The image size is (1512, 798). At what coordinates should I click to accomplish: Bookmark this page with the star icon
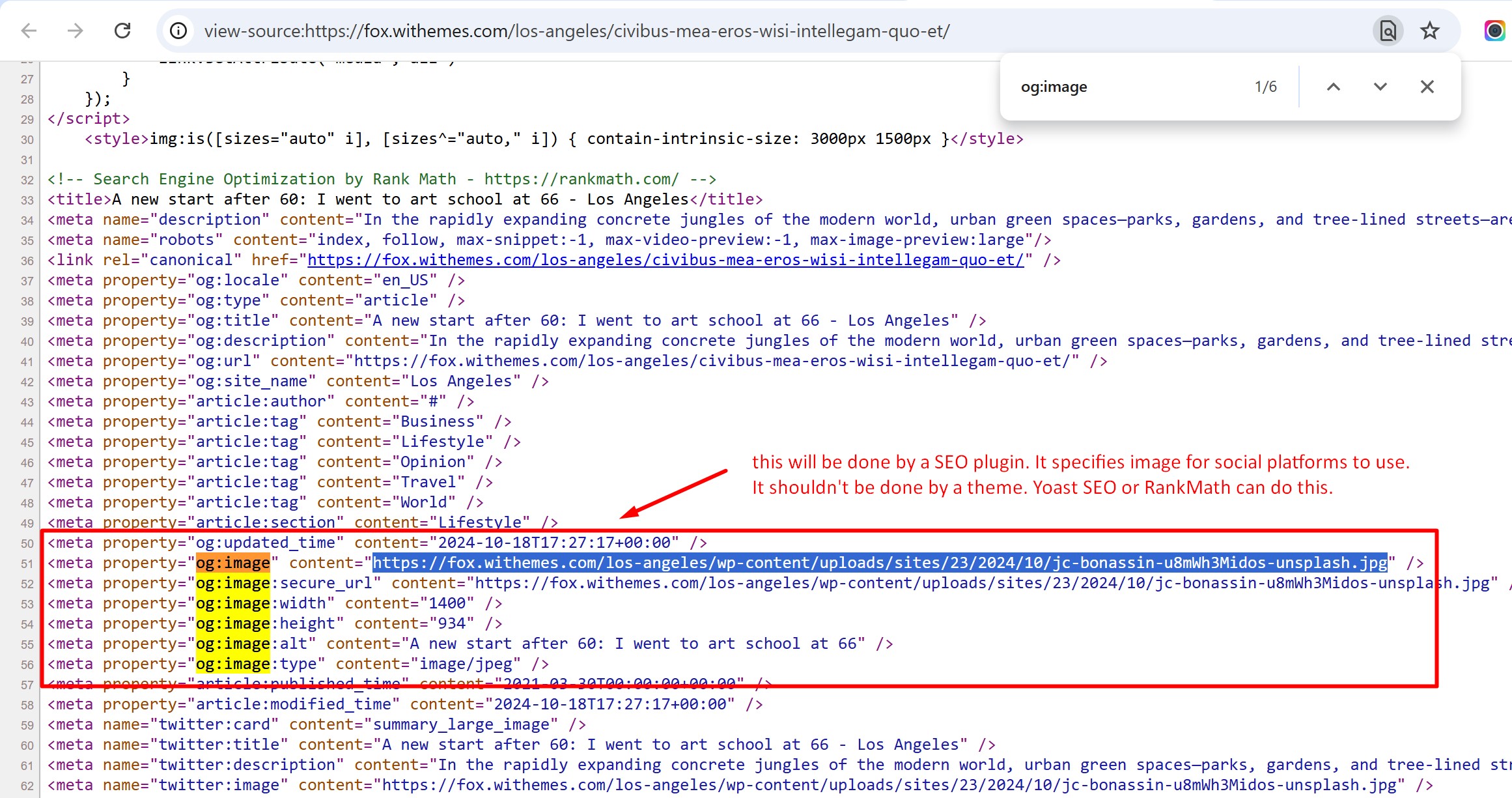tap(1430, 31)
